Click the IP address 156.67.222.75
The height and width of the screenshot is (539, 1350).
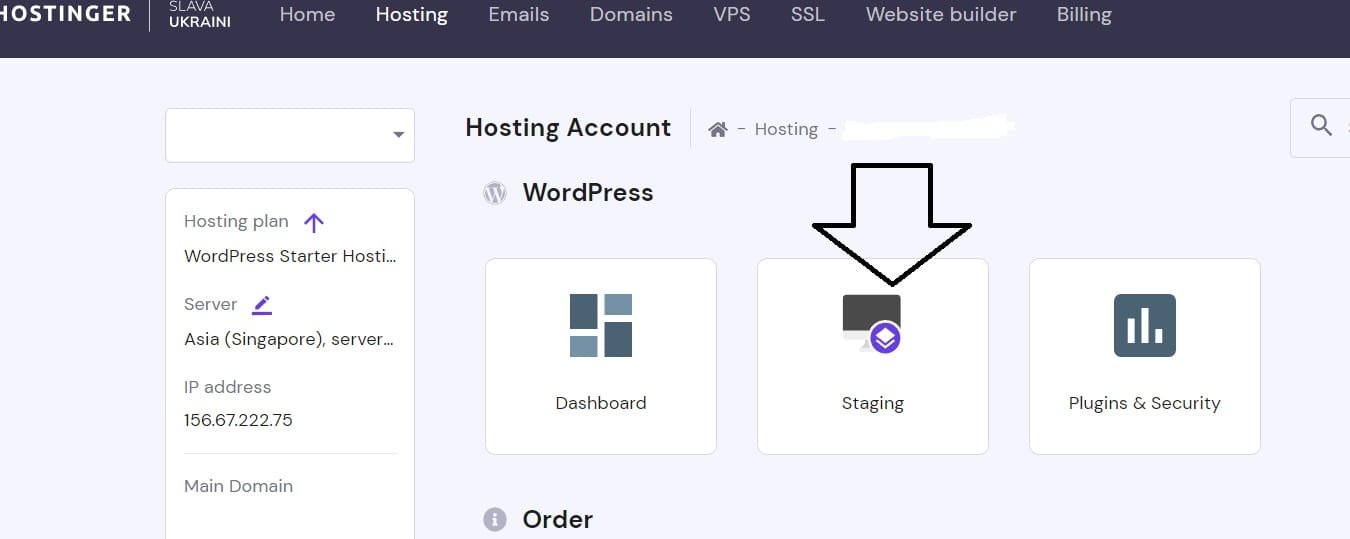coord(238,420)
